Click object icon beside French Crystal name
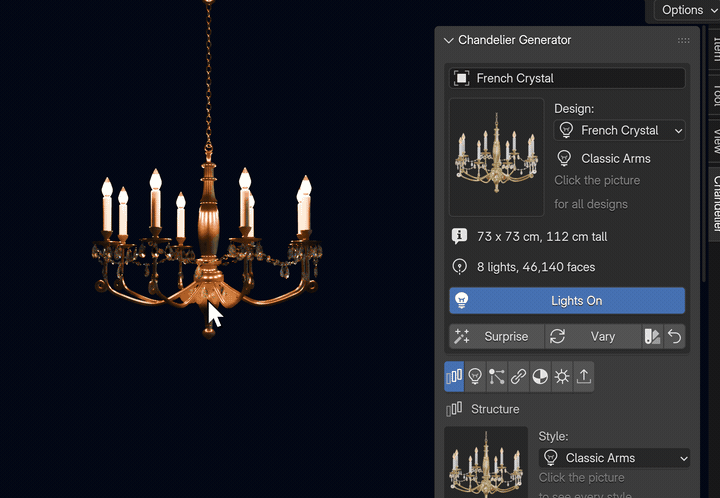Screen dimensions: 720x498 [461, 78]
